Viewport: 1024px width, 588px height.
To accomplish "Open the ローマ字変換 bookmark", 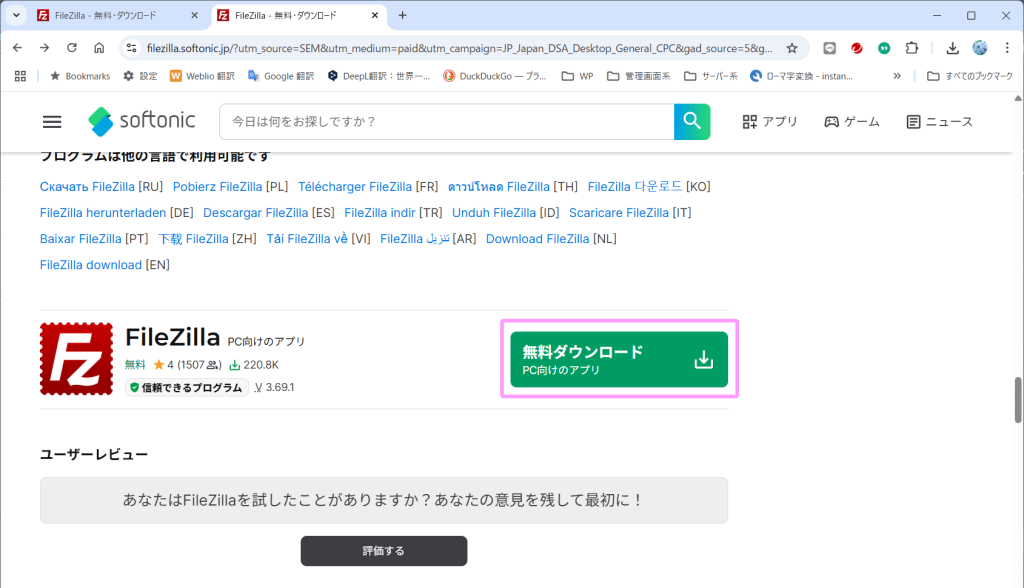I will (801, 76).
